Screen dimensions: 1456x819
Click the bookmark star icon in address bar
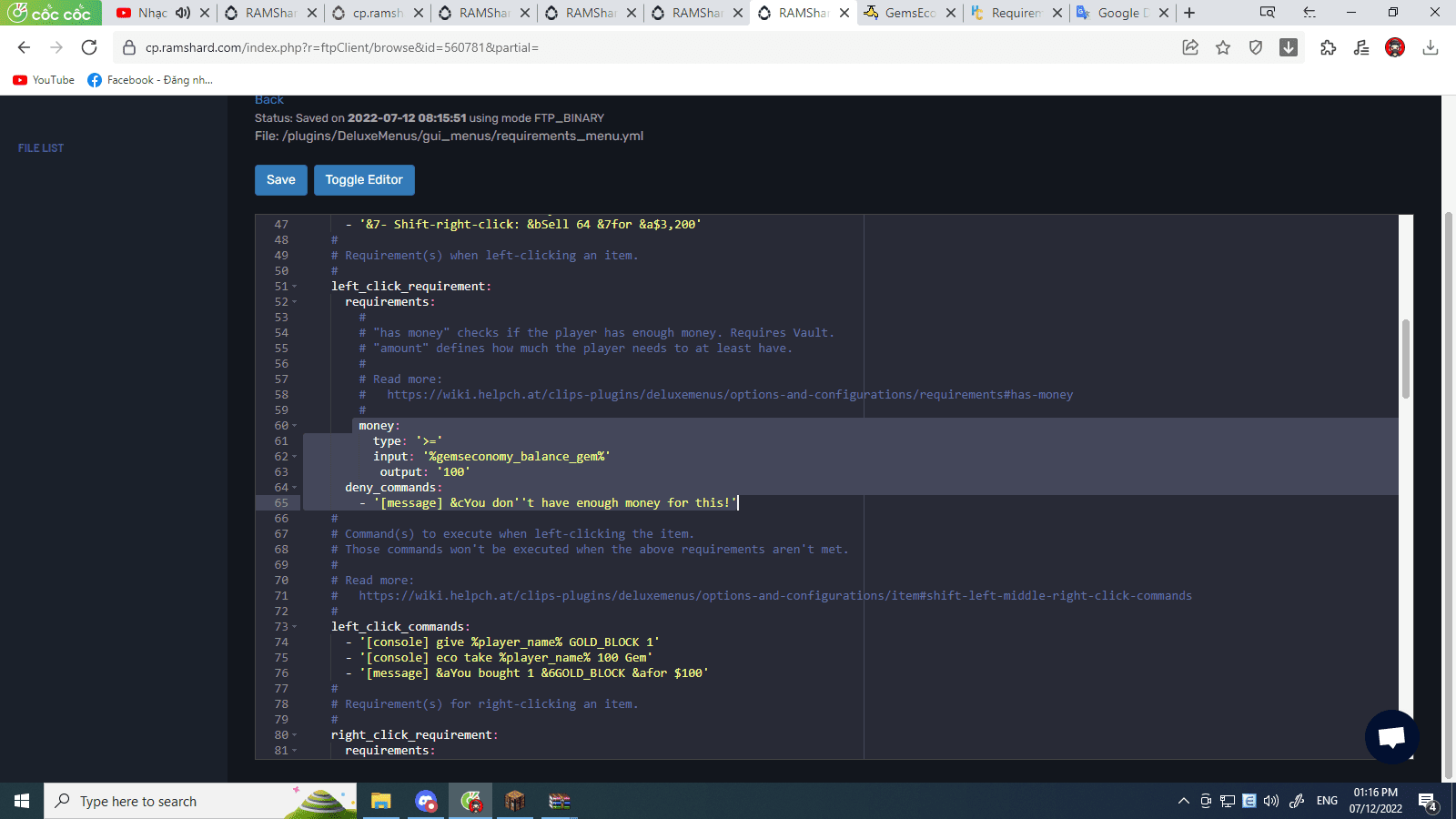[1223, 47]
